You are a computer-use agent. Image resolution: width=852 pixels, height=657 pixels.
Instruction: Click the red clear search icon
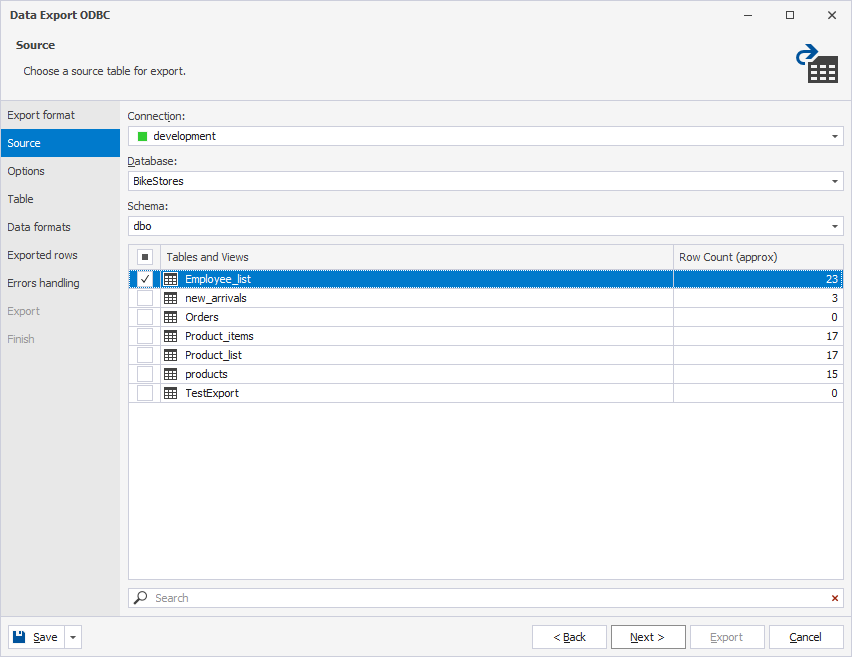click(835, 598)
